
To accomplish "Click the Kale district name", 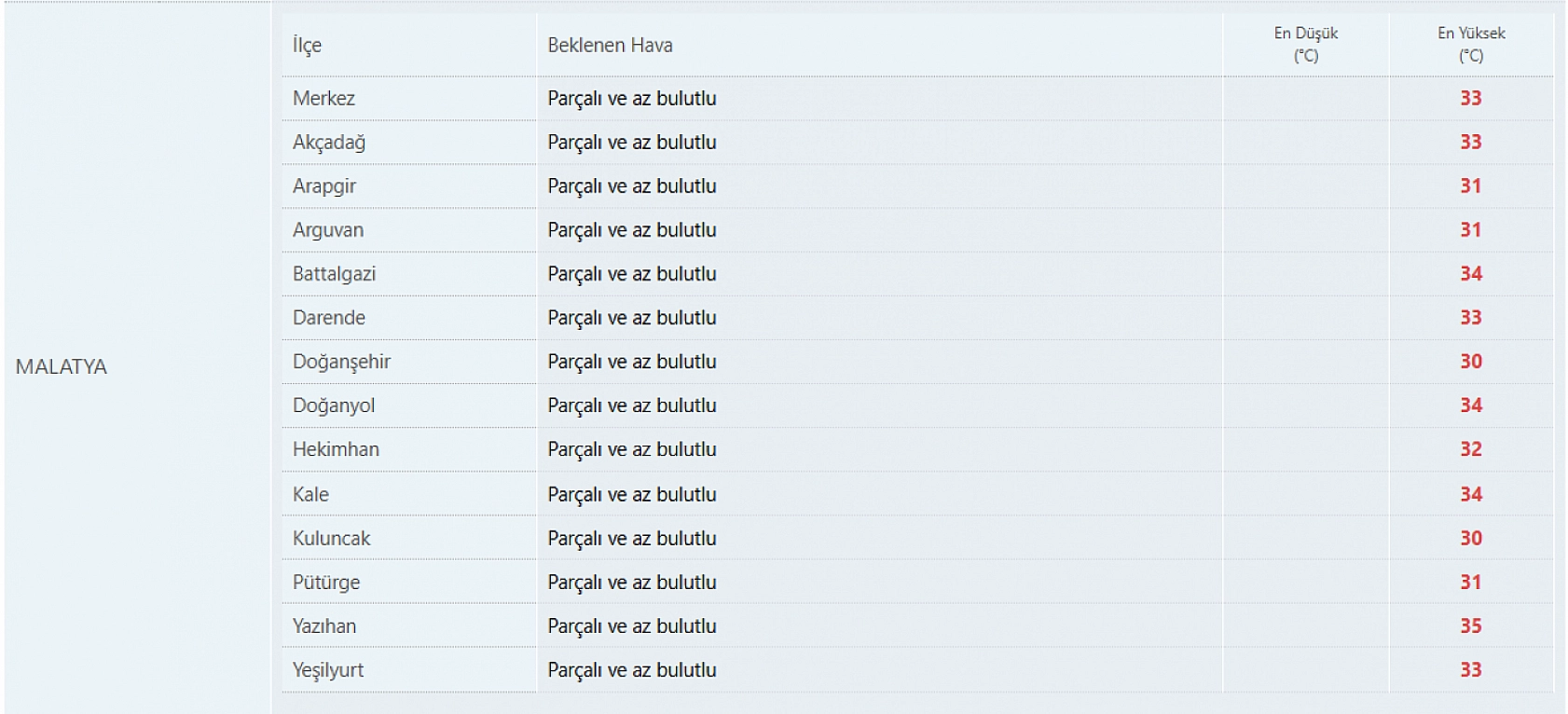I will tap(310, 494).
